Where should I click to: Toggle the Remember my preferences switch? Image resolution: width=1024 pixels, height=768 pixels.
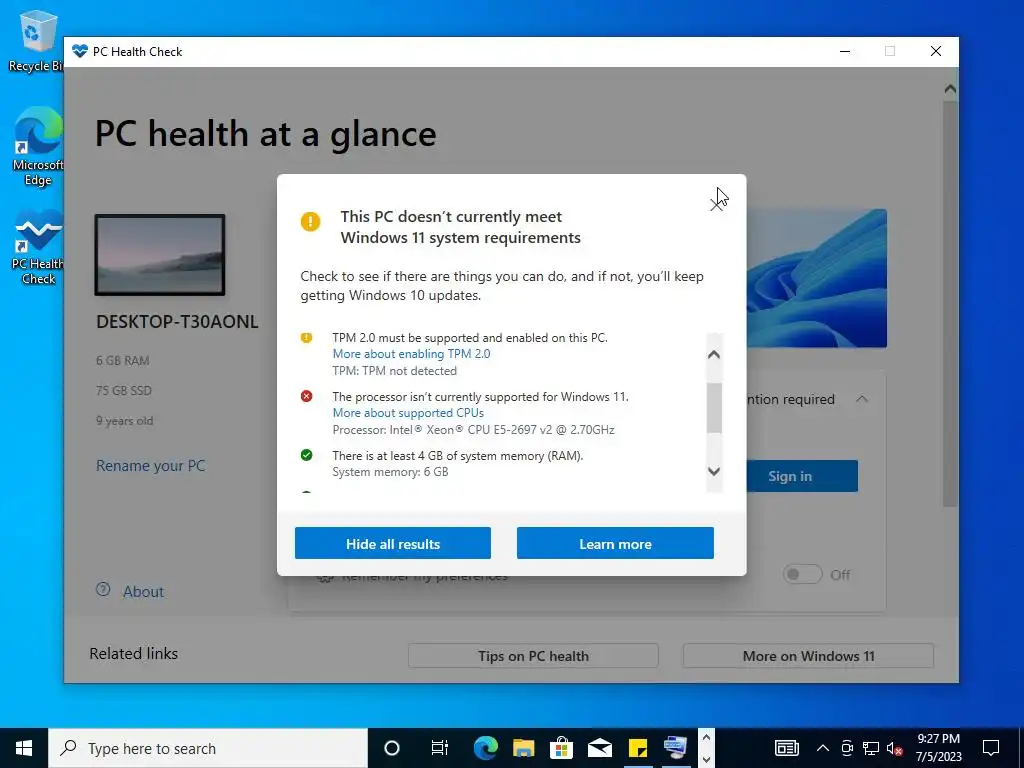(802, 575)
